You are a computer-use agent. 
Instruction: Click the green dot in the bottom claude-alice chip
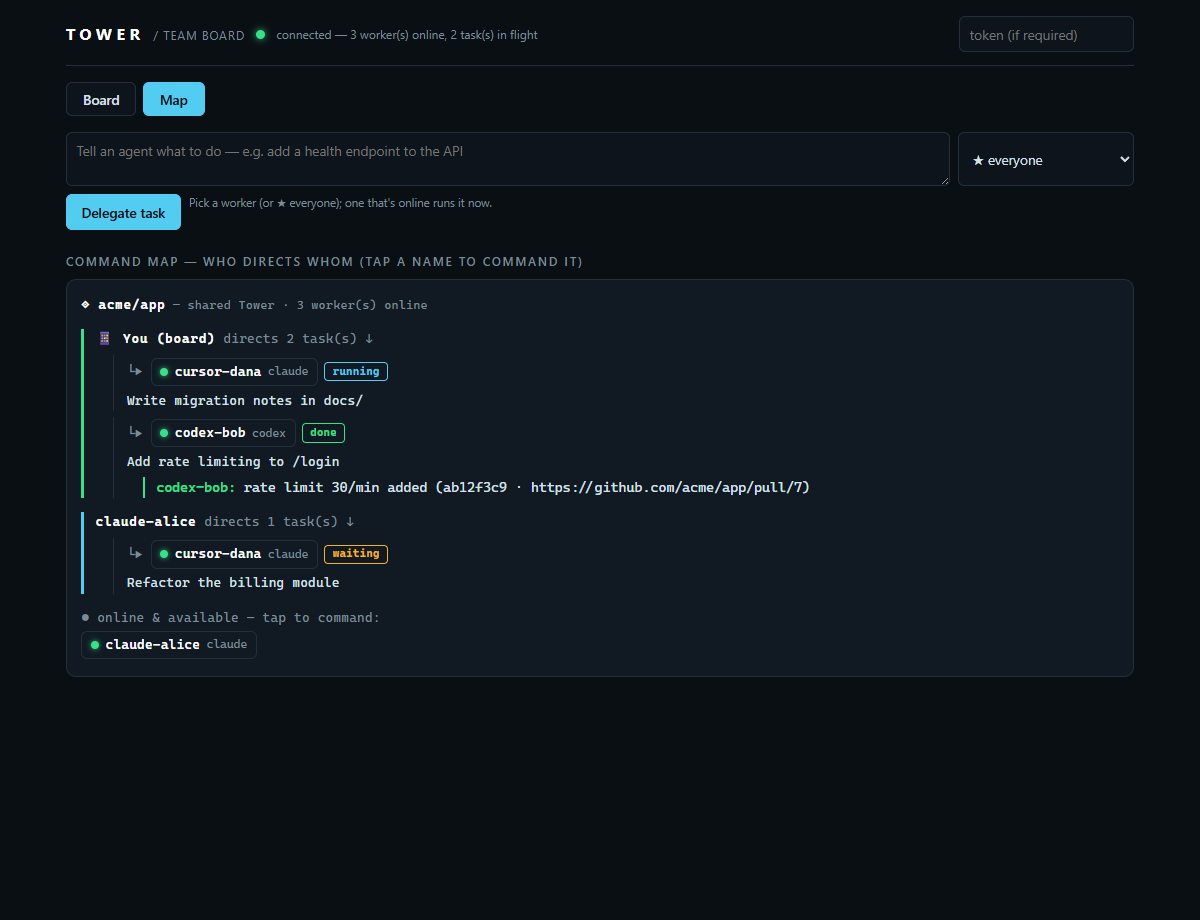pyautogui.click(x=95, y=645)
